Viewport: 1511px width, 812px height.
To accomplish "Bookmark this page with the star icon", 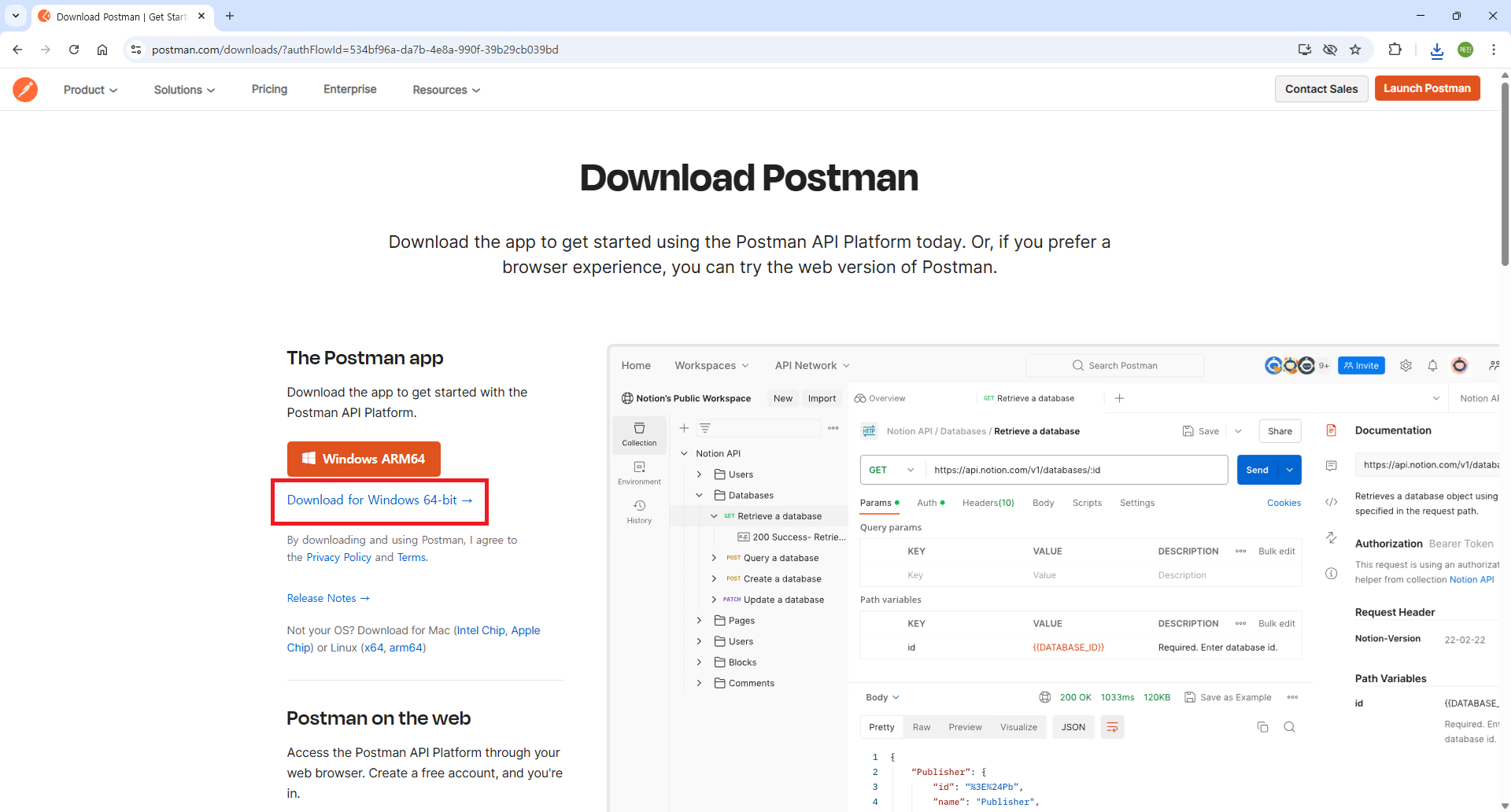I will pos(1355,50).
